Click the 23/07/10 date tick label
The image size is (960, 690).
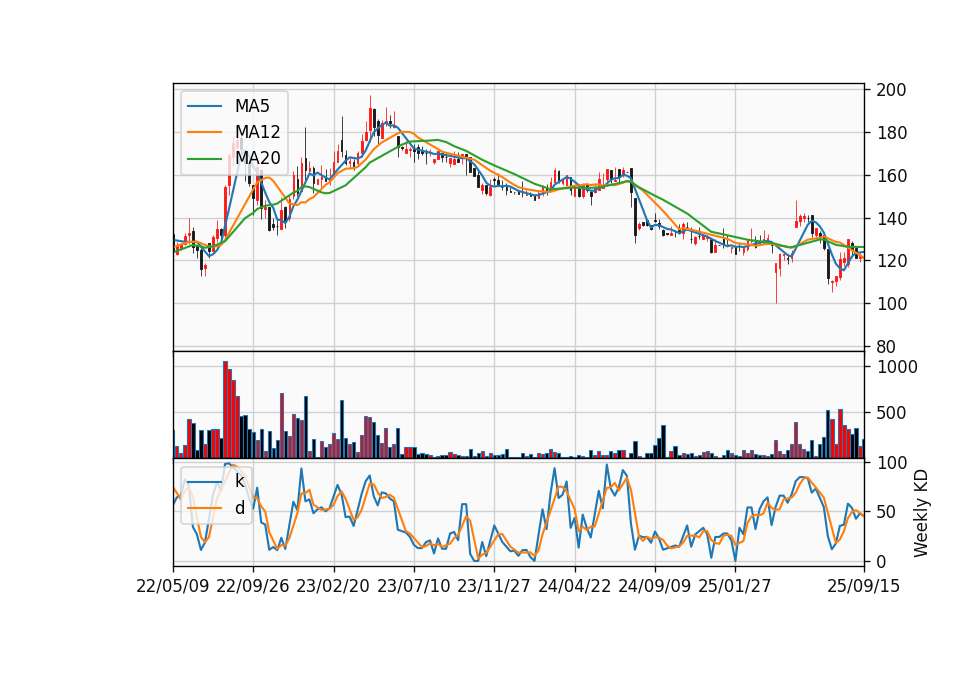click(x=413, y=586)
